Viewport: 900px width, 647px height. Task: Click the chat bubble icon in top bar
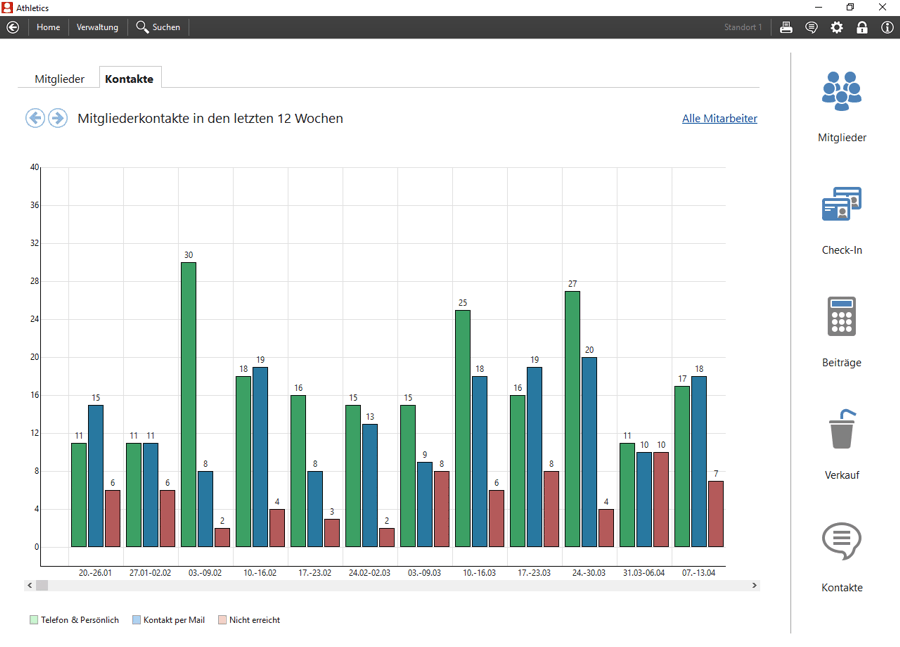coord(812,27)
